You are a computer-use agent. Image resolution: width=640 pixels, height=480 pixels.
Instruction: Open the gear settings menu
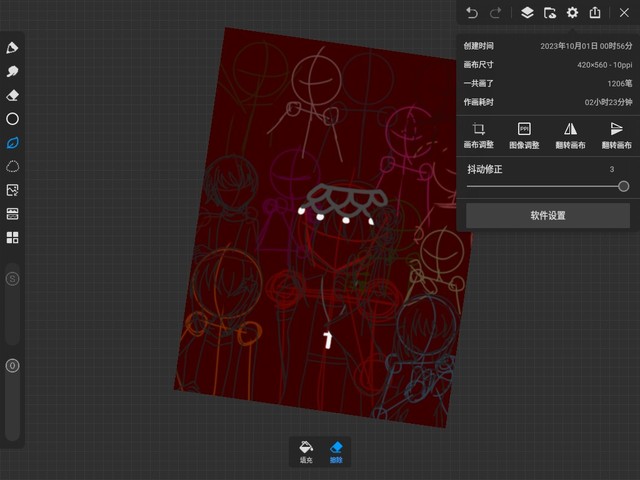point(572,13)
